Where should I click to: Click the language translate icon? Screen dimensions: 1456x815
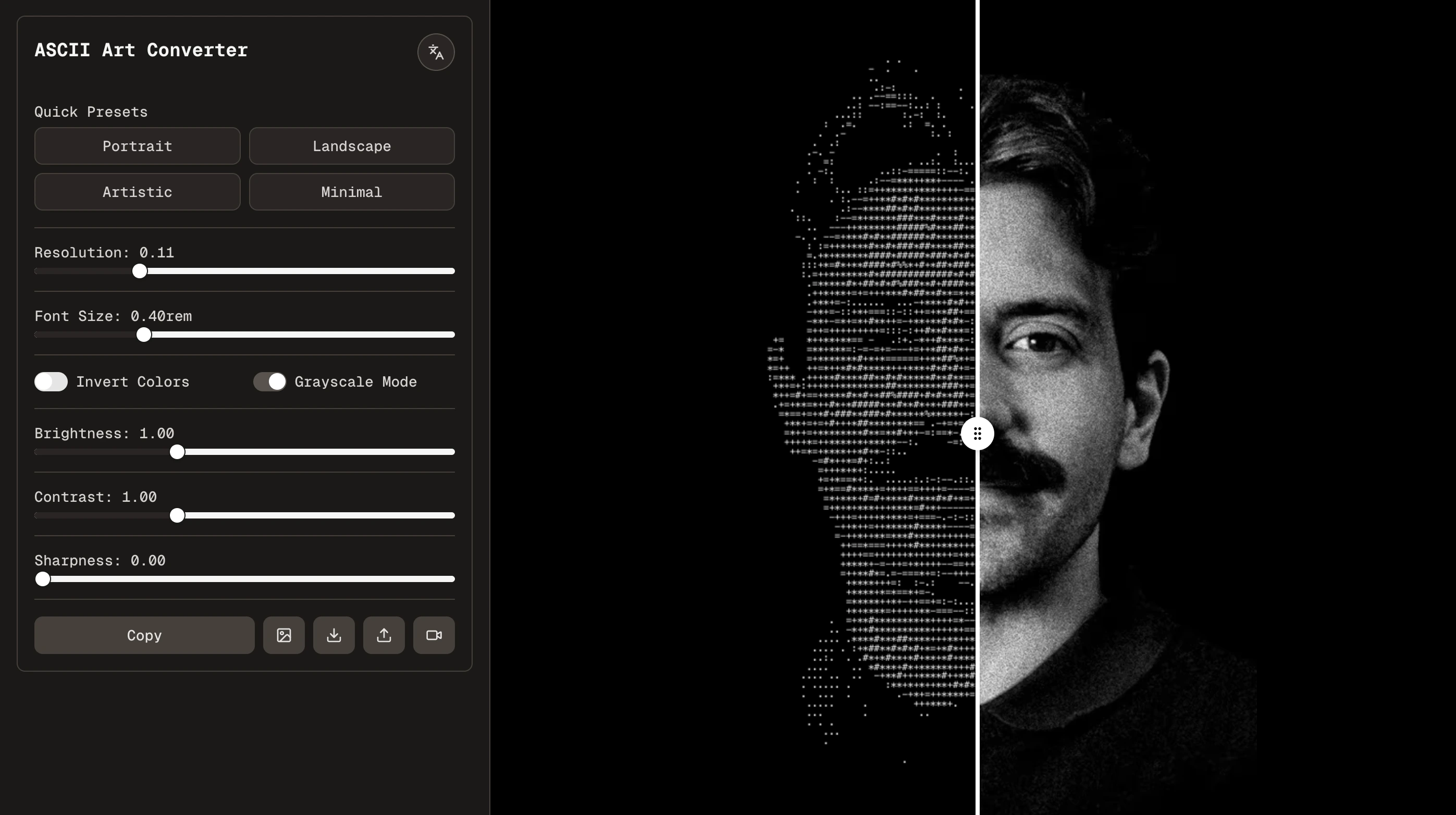point(436,52)
